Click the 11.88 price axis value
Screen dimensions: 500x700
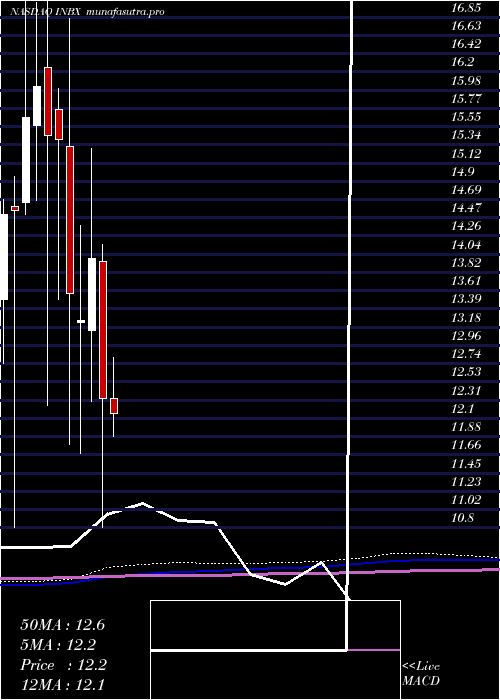pos(466,427)
